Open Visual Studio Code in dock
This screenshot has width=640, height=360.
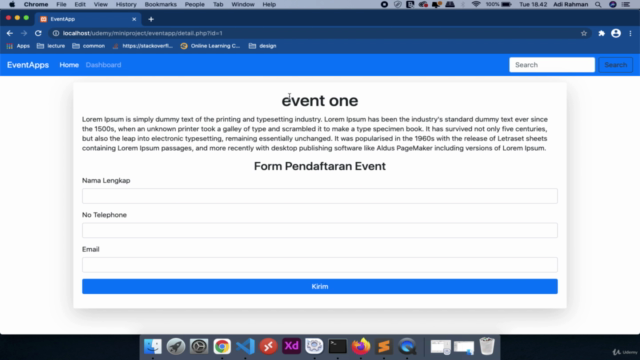click(x=245, y=347)
